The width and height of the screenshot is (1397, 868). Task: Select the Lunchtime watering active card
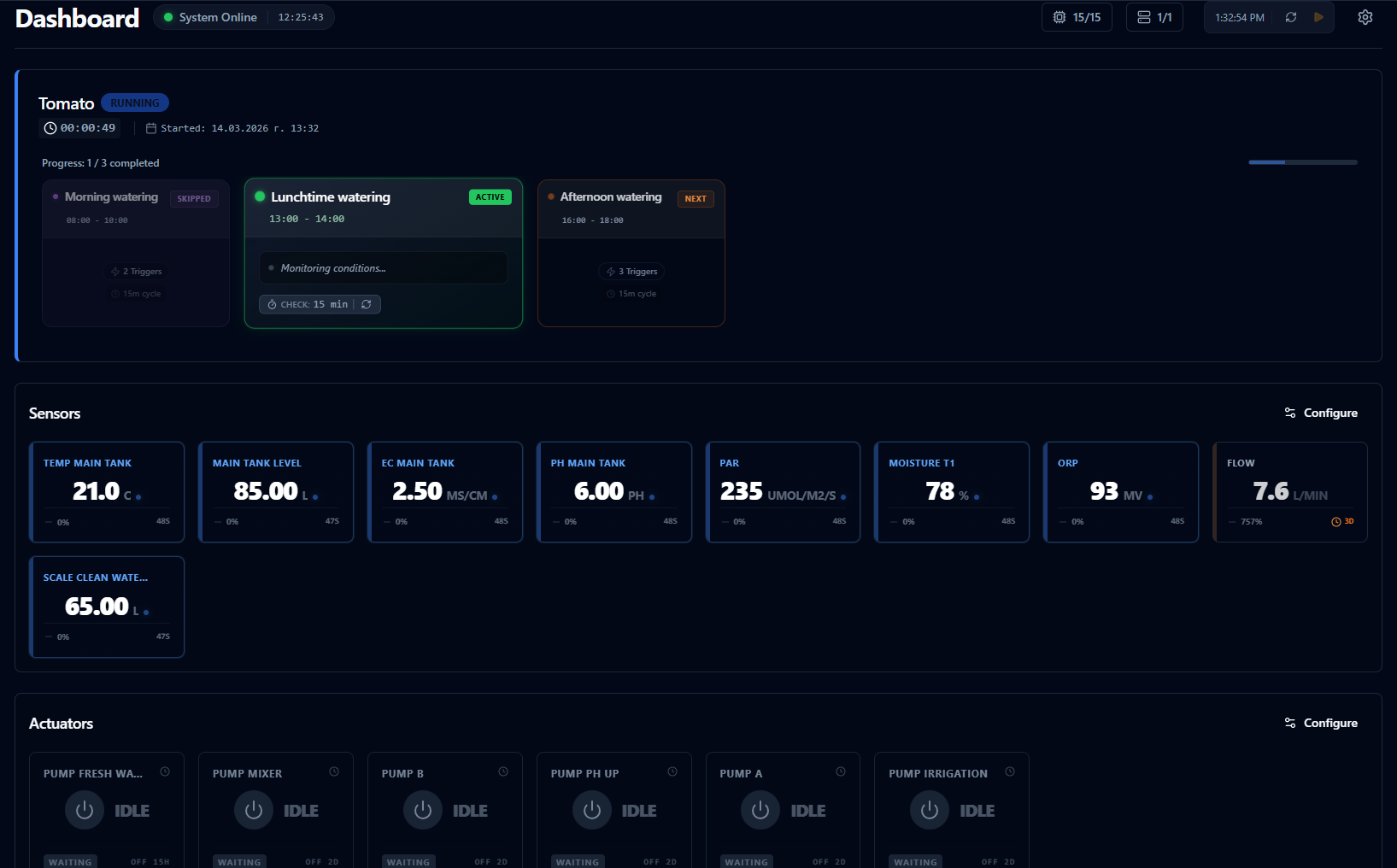click(384, 253)
